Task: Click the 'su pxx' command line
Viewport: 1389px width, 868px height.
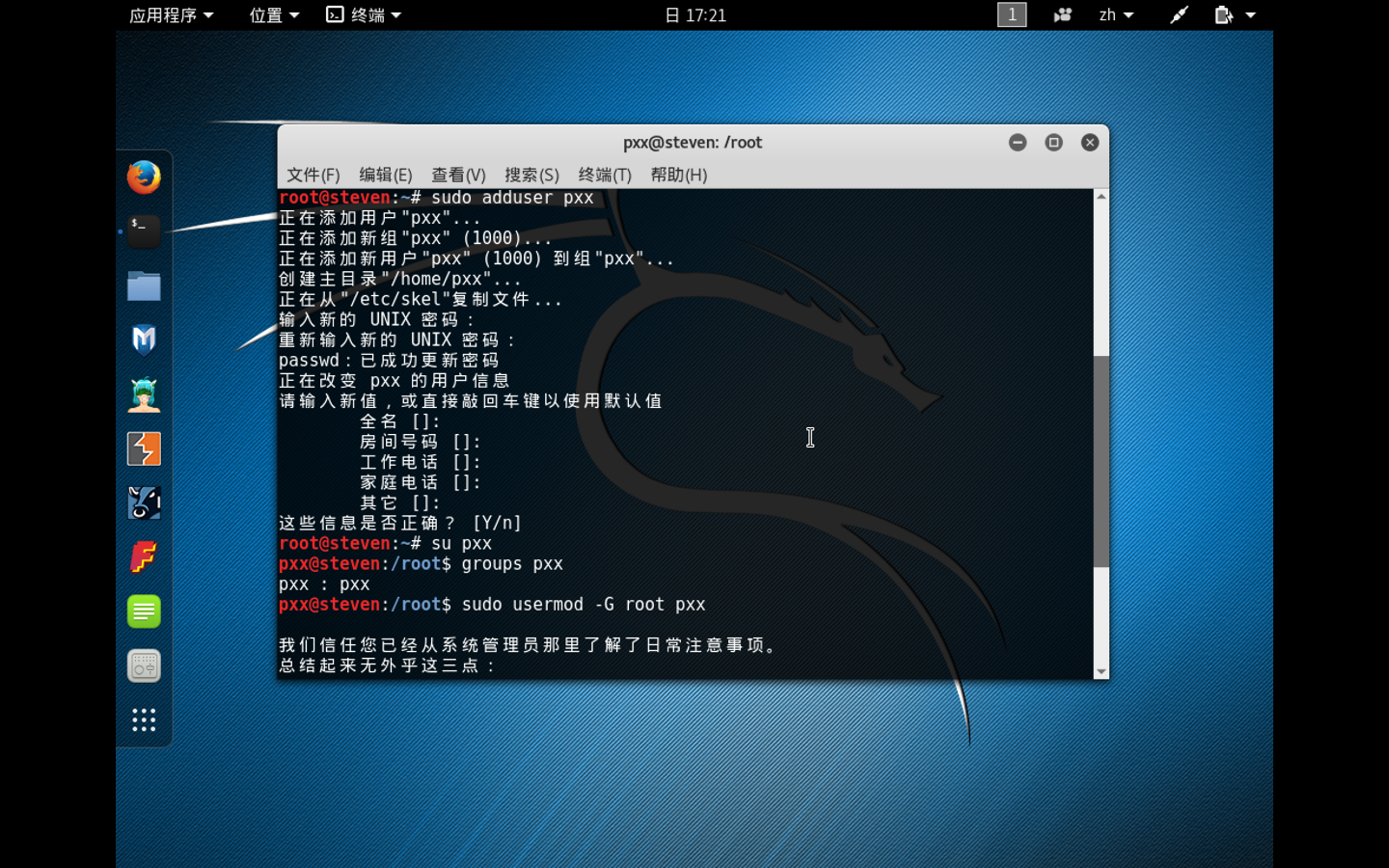Action: click(x=386, y=543)
